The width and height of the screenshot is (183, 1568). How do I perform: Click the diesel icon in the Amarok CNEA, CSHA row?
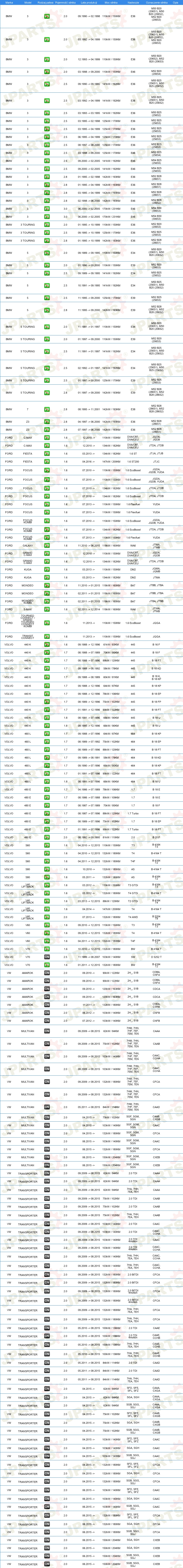pos(47,1005)
